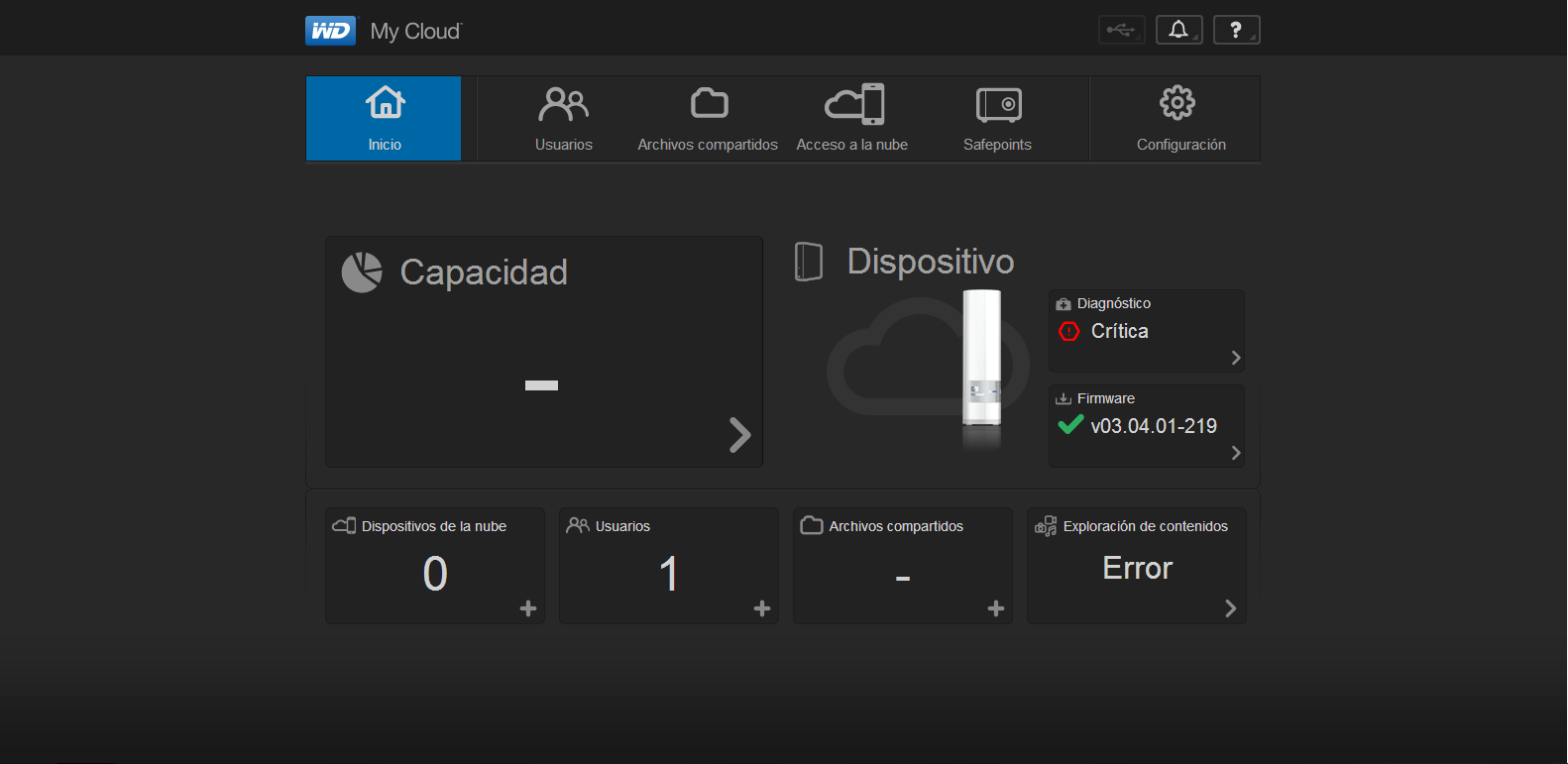Expand Exploración de contenidos with its chevron

coord(1230,608)
